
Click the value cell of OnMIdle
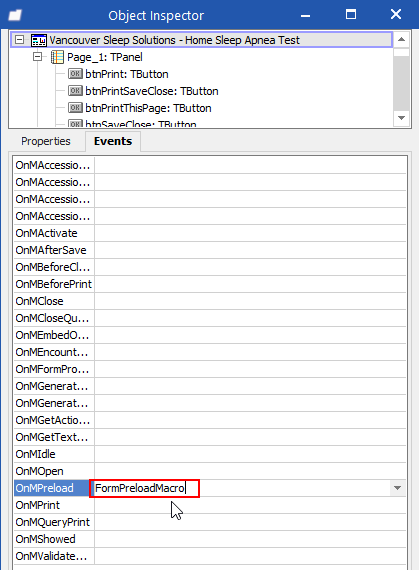point(250,454)
